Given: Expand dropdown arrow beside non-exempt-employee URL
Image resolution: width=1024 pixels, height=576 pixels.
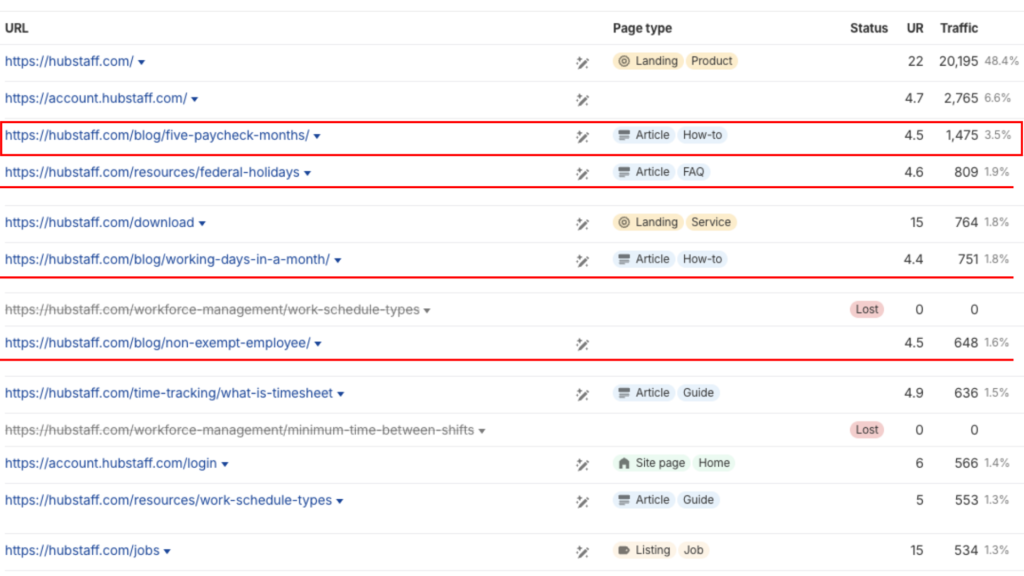Looking at the screenshot, I should [x=319, y=344].
